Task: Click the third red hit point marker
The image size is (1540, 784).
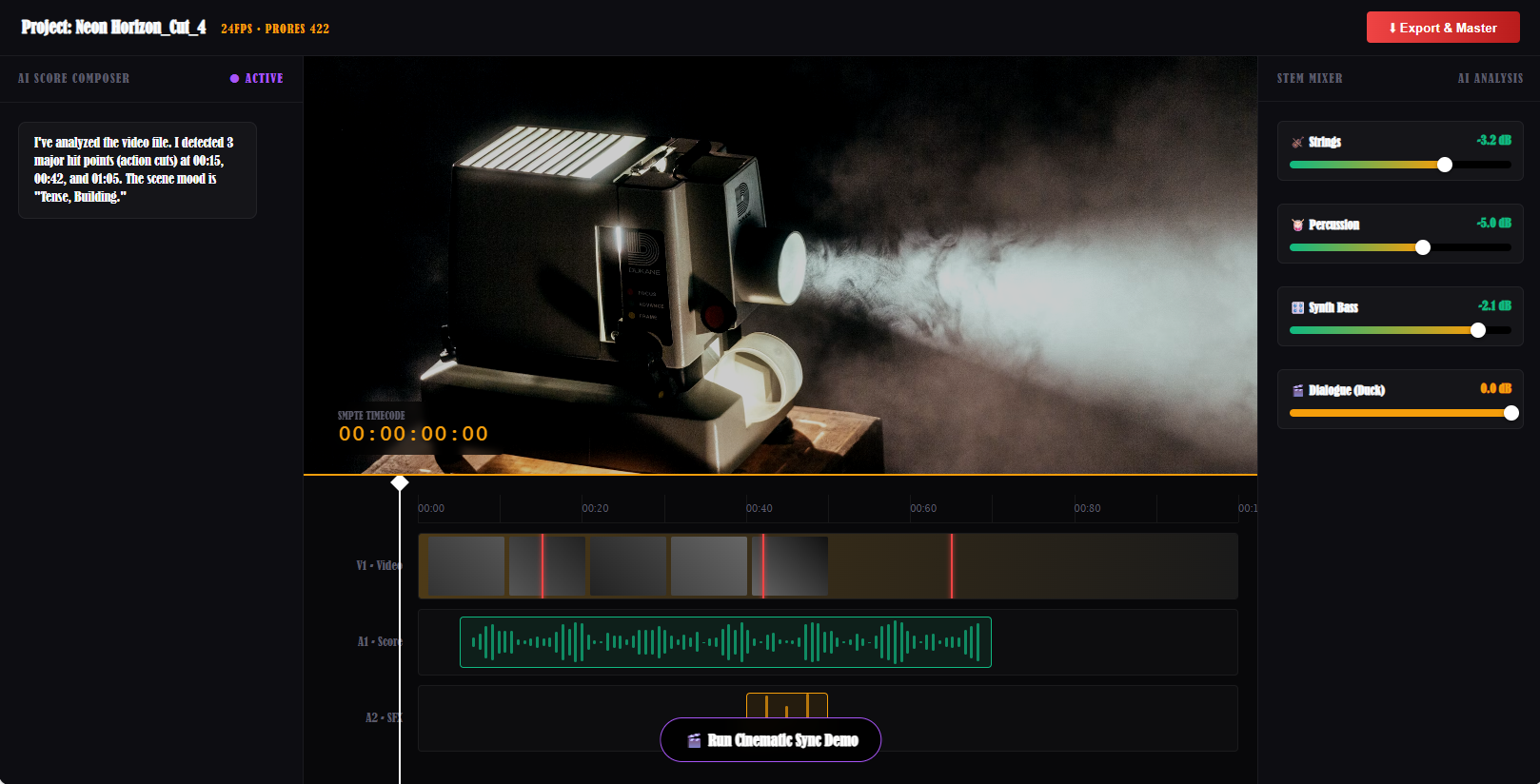Action: [952, 566]
